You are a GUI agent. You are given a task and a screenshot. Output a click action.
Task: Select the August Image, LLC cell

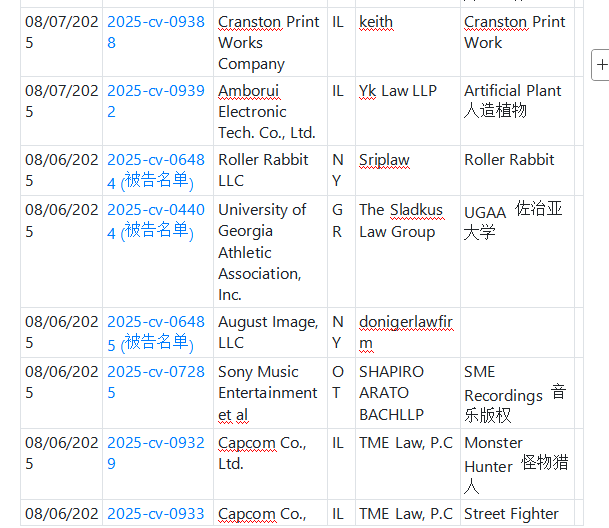click(270, 333)
